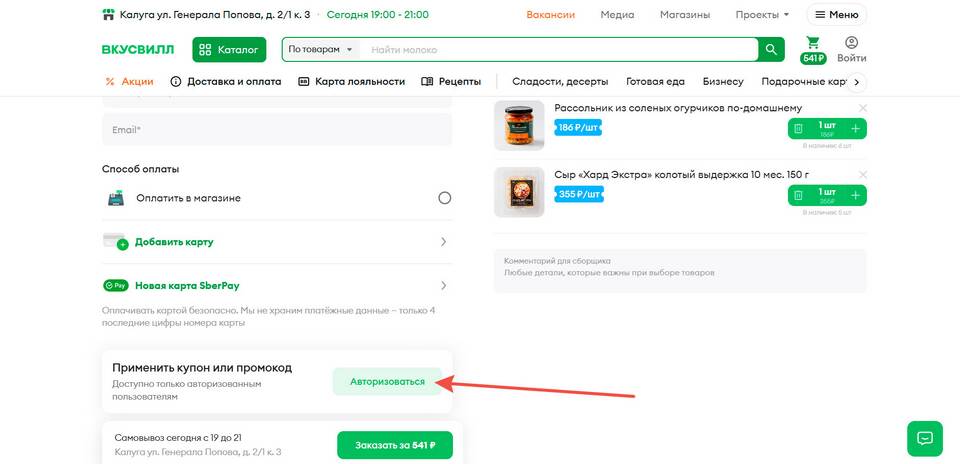Click the Сегодня 19:00 - 21:00 time slot
This screenshot has height=464, width=960.
[x=378, y=15]
